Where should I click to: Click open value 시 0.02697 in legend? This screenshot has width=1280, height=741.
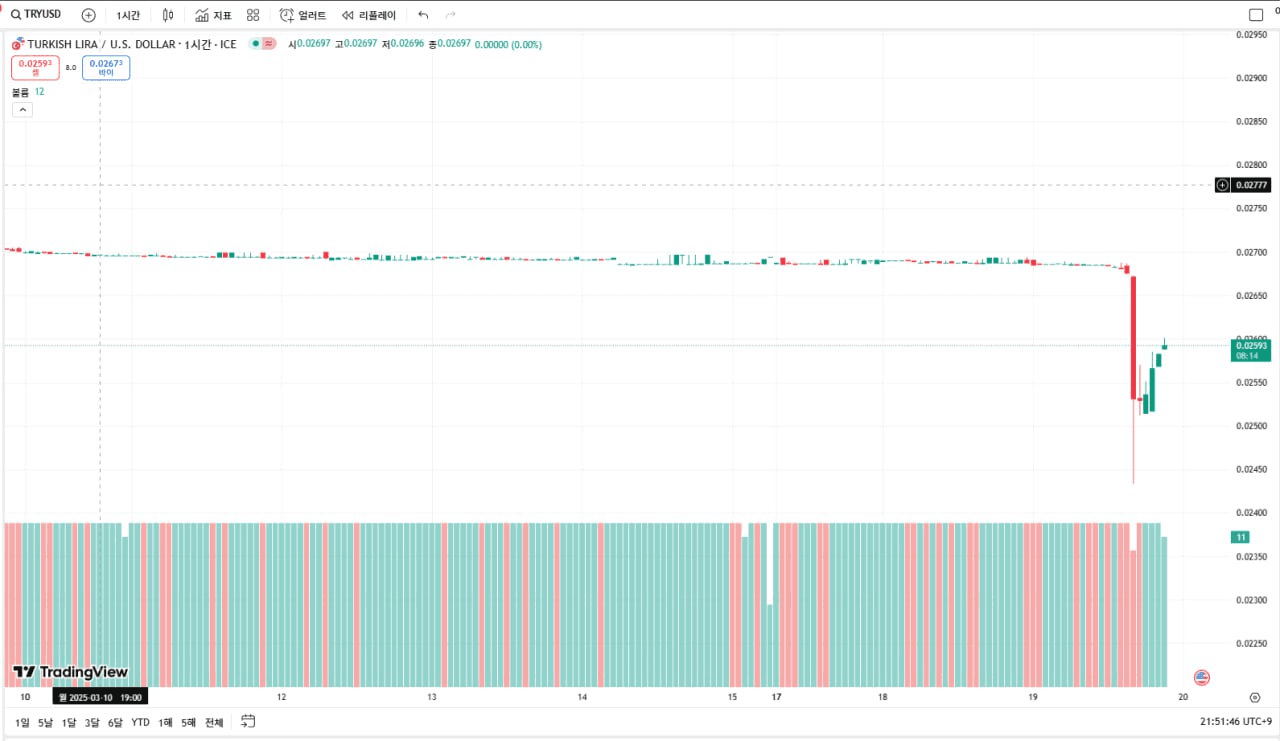coord(310,44)
